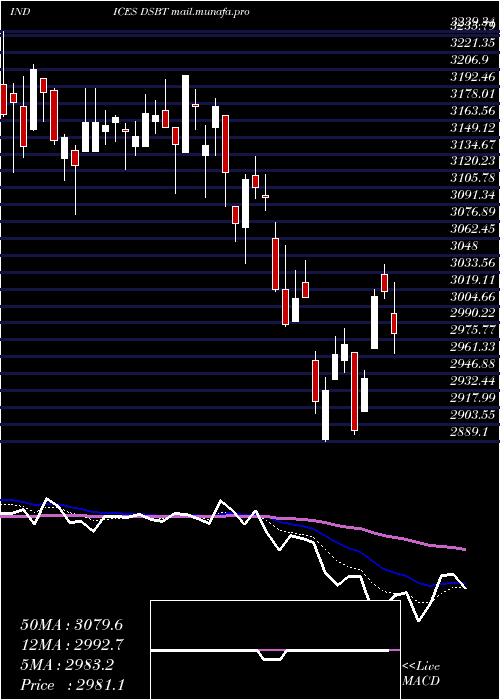Image resolution: width=500 pixels, height=700 pixels.
Task: Click the 50MA : 3079.6 readout
Action: tap(71, 625)
